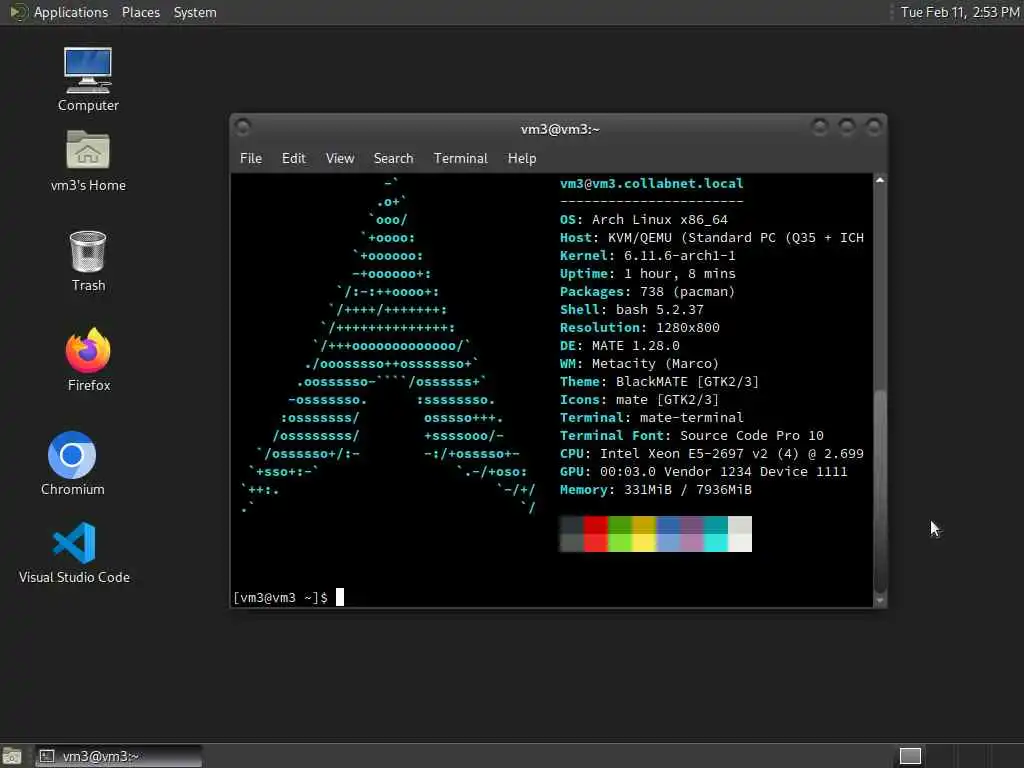
Task: Click the 'GPU: 00:03.0 Vendor 1234' line
Action: [x=703, y=472]
